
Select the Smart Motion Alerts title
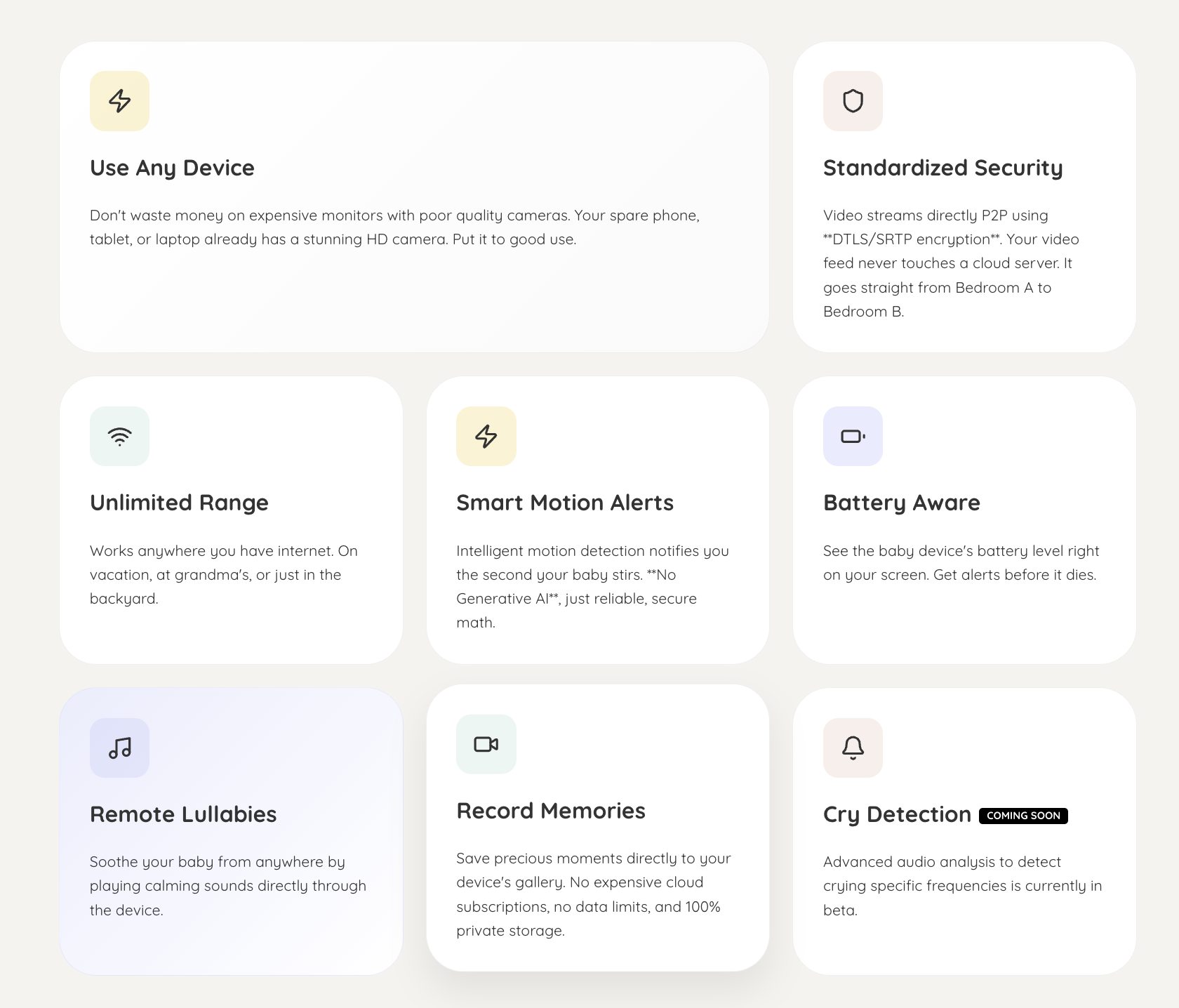pyautogui.click(x=565, y=503)
